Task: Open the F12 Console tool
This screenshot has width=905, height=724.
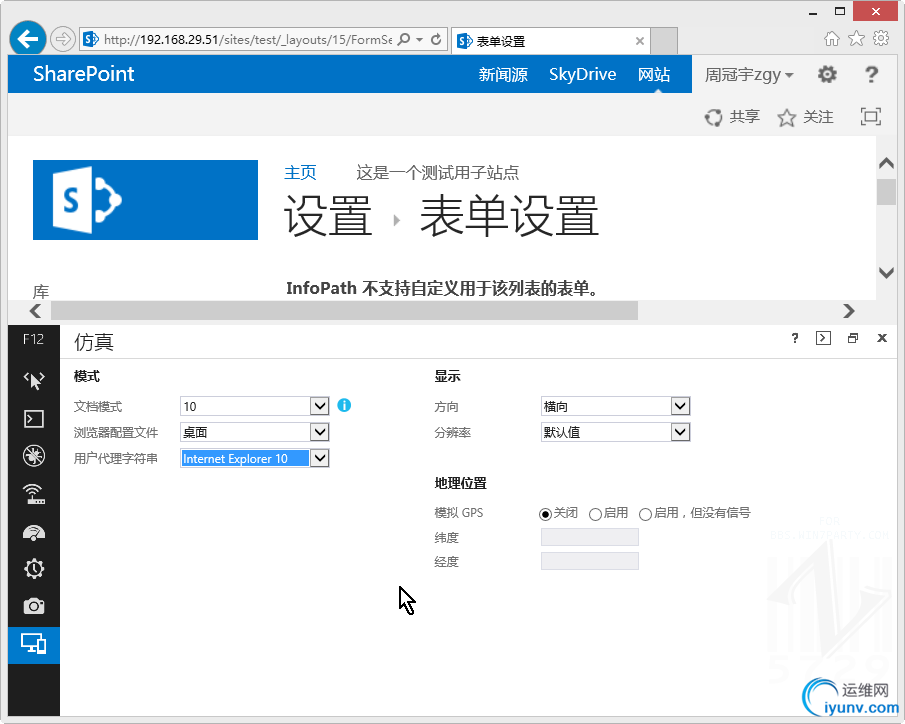Action: point(33,419)
